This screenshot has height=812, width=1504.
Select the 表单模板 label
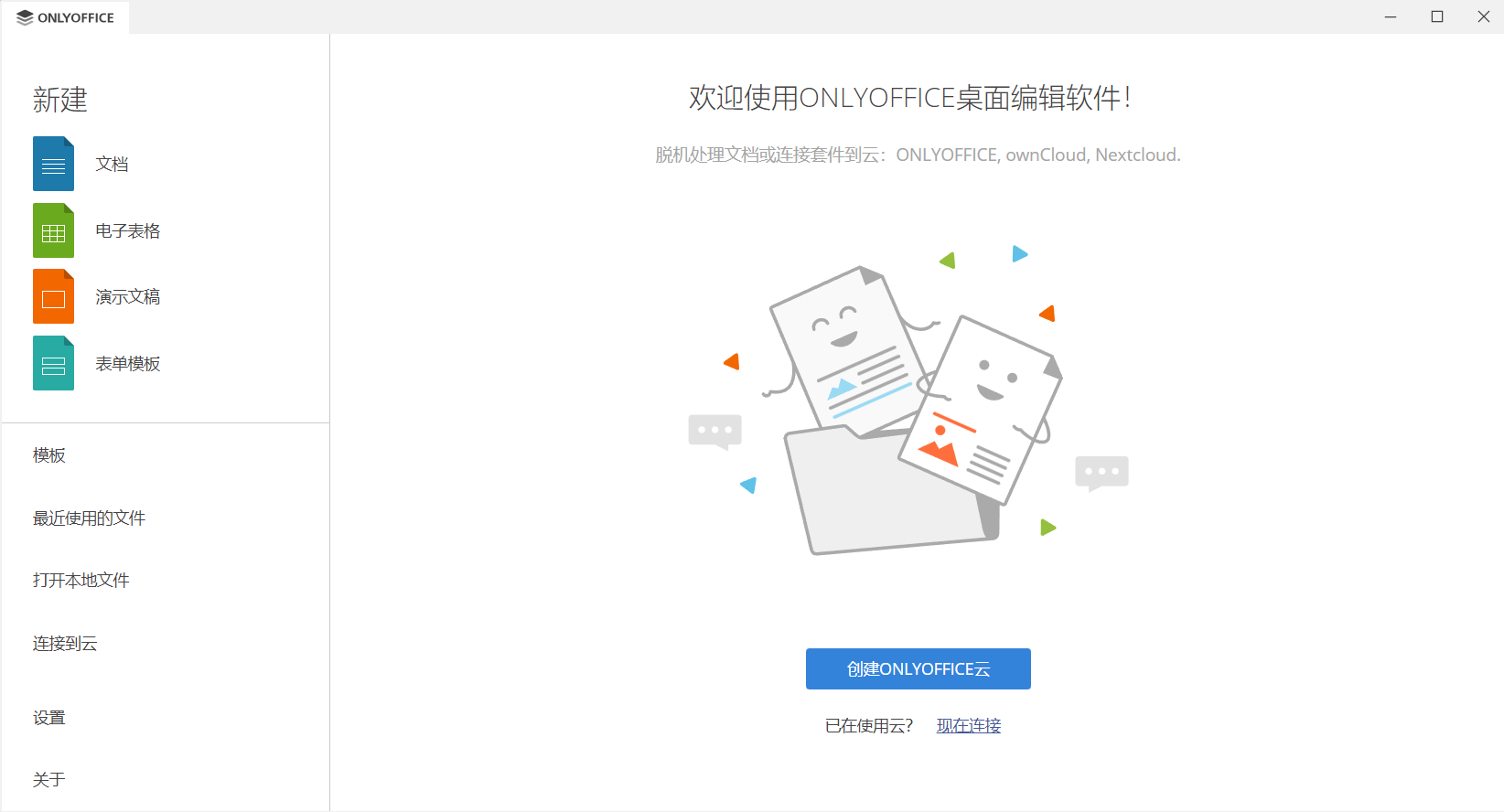click(128, 363)
